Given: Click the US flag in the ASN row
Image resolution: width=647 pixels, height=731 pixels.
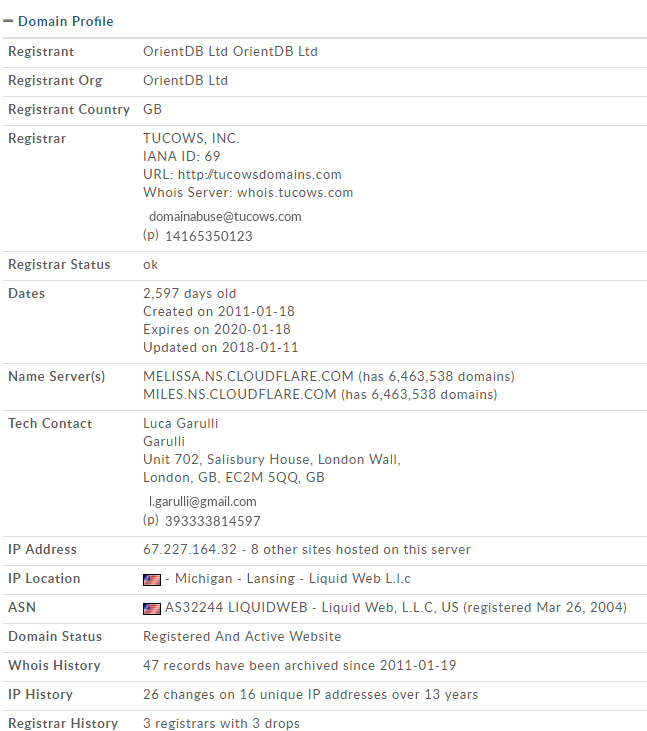Looking at the screenshot, I should [x=152, y=608].
